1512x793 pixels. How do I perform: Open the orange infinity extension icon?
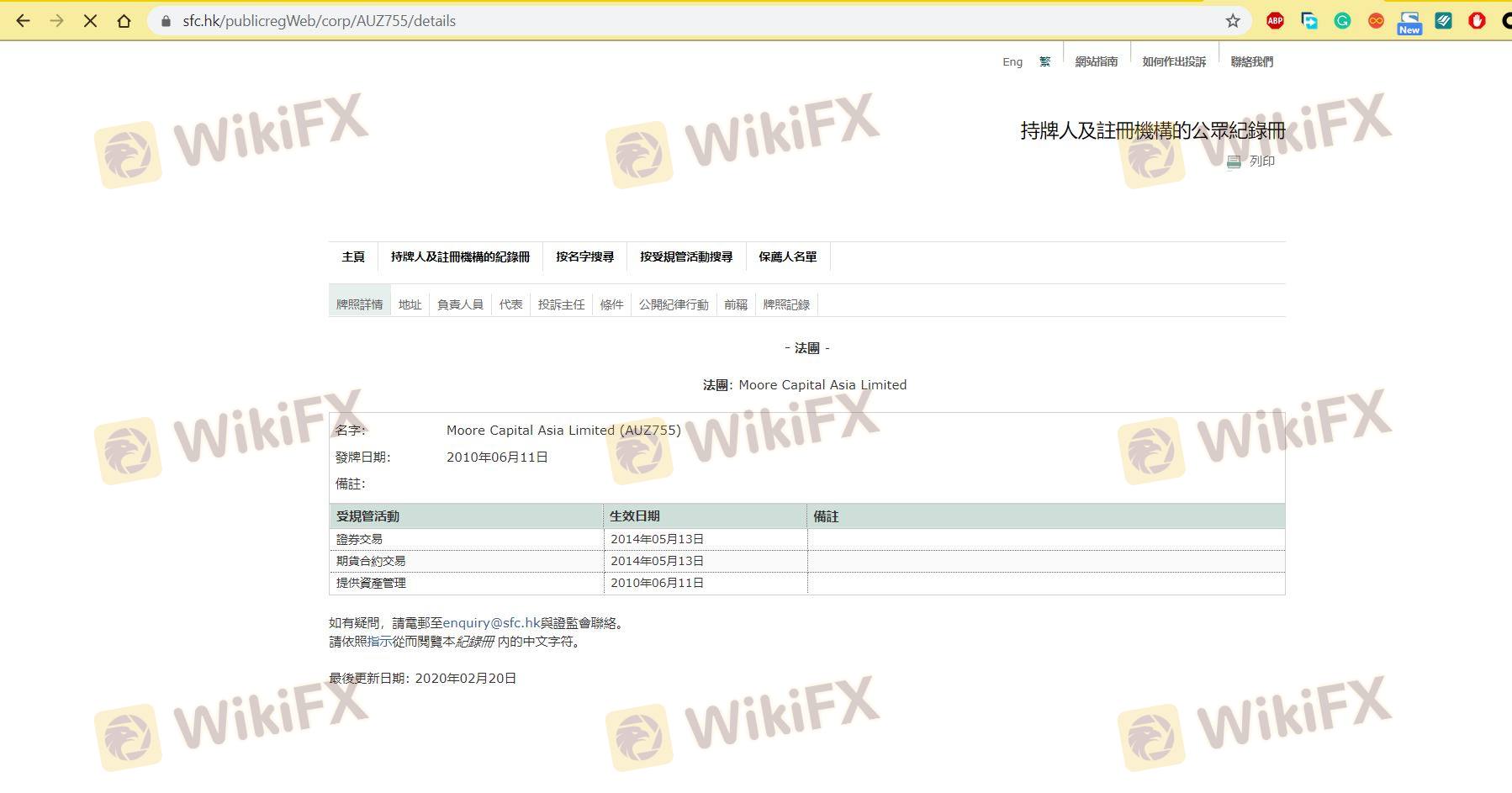[1376, 21]
